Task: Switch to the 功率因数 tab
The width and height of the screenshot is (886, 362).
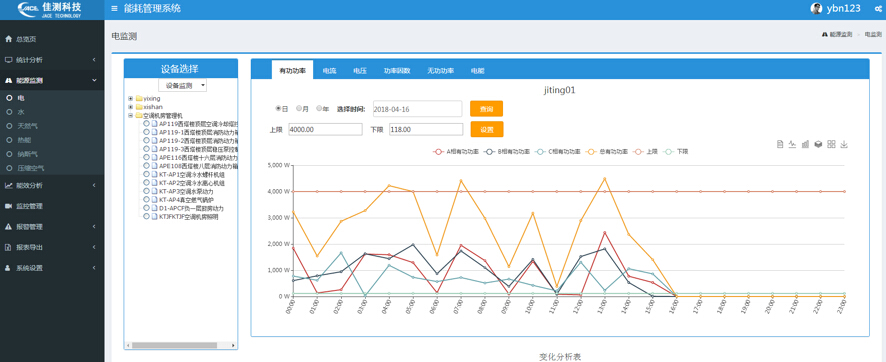Action: (x=397, y=71)
